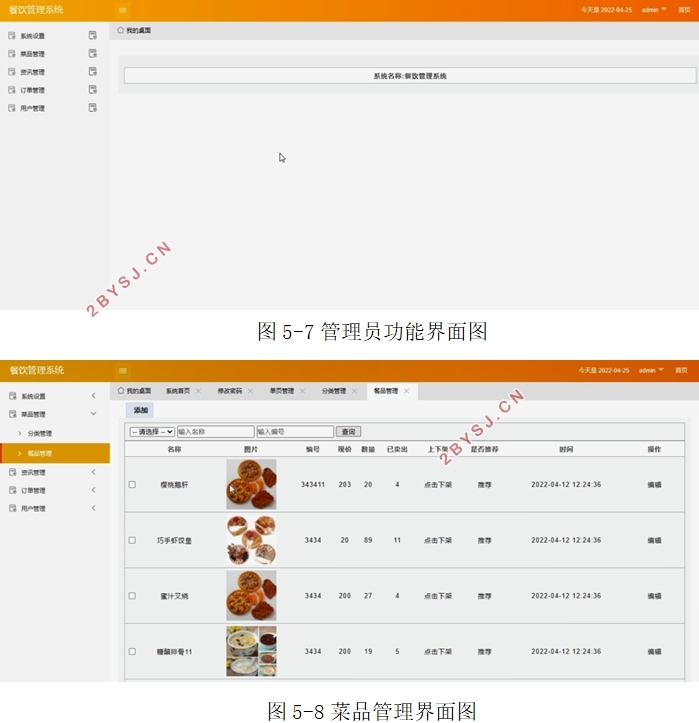
Task: Close the 分类管理 tab
Action: [x=354, y=391]
